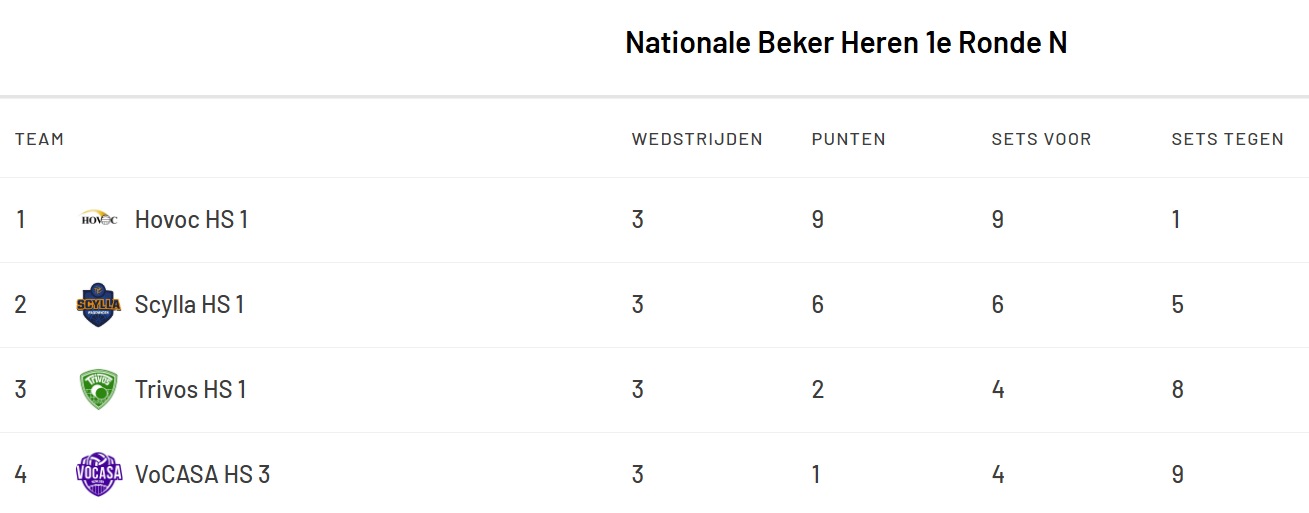
Task: Click the Hovoc team logo
Action: (x=99, y=220)
